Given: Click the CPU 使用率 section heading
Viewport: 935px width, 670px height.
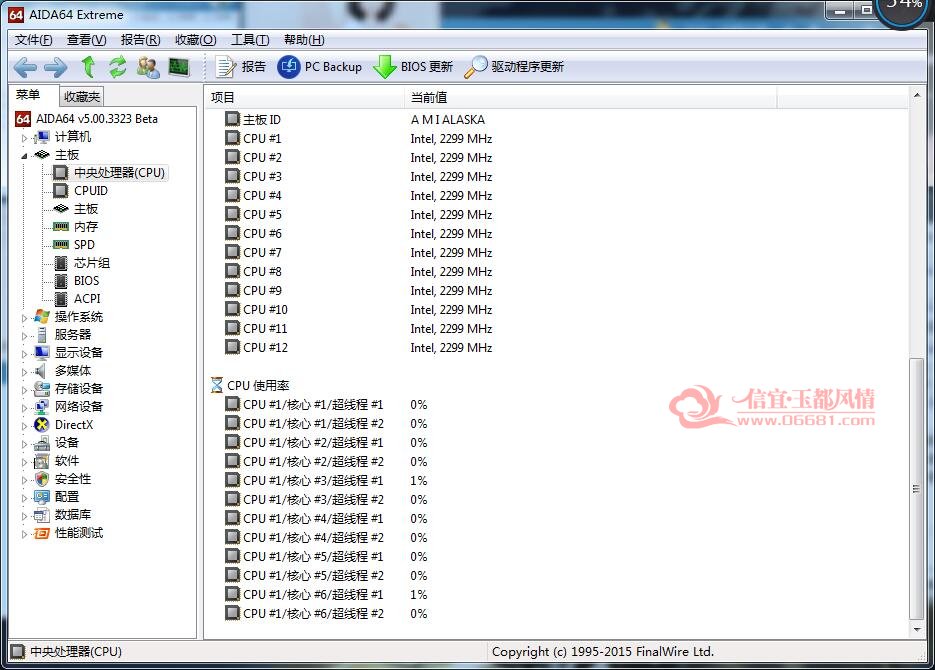Looking at the screenshot, I should [250, 386].
